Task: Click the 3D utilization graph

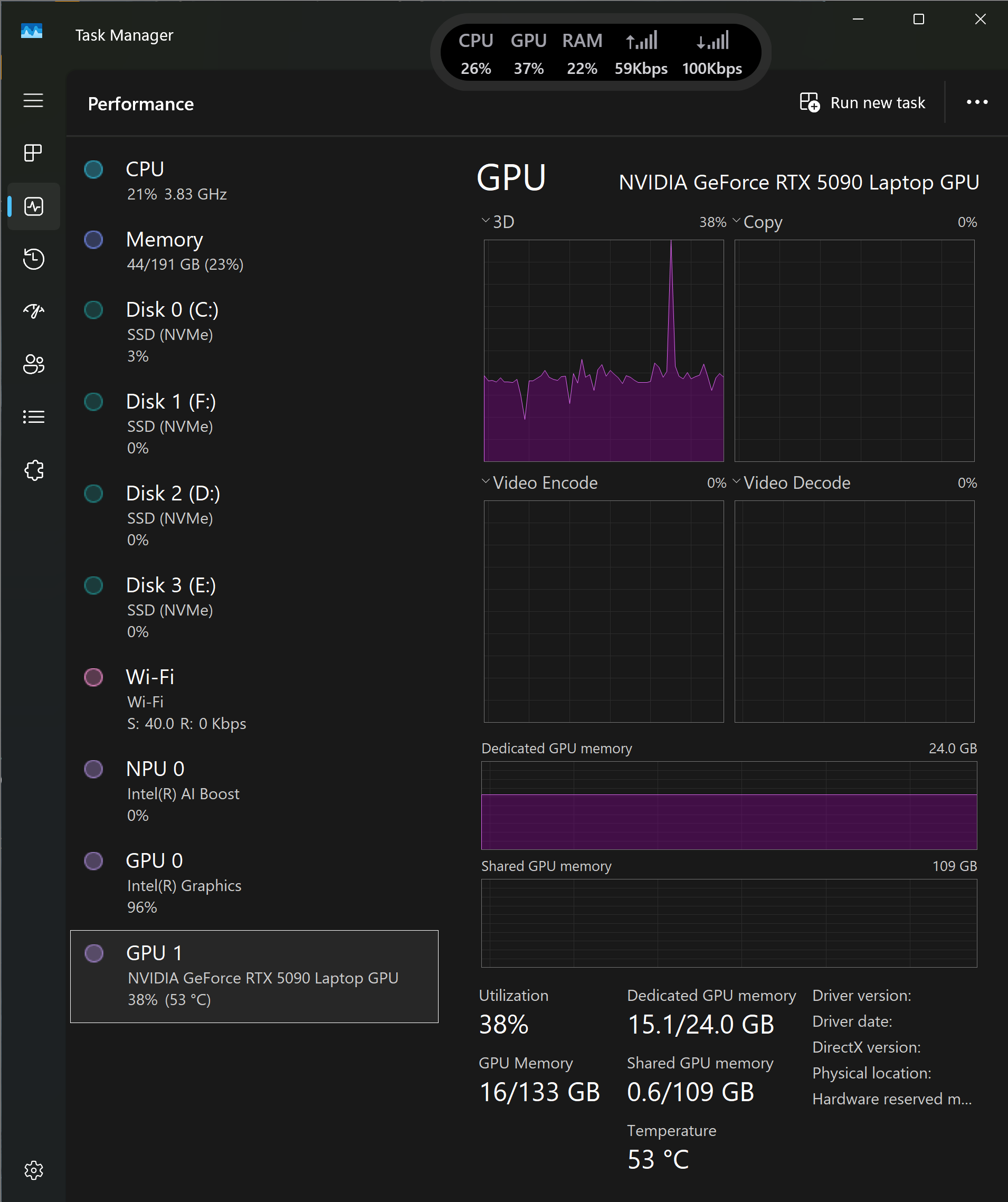Action: coord(604,351)
